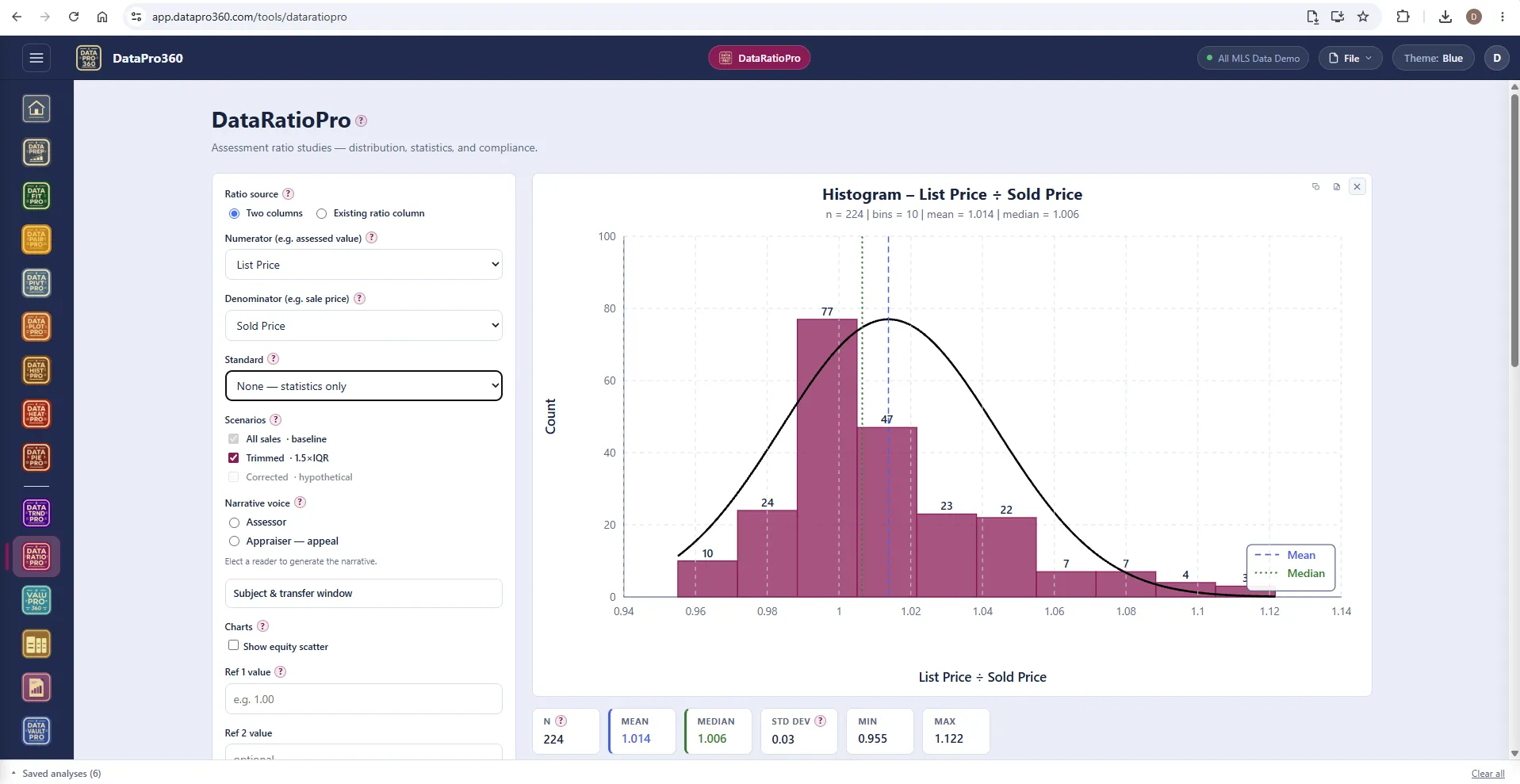The height and width of the screenshot is (784, 1520).
Task: Open the Data Heat Pro tool
Action: point(36,414)
